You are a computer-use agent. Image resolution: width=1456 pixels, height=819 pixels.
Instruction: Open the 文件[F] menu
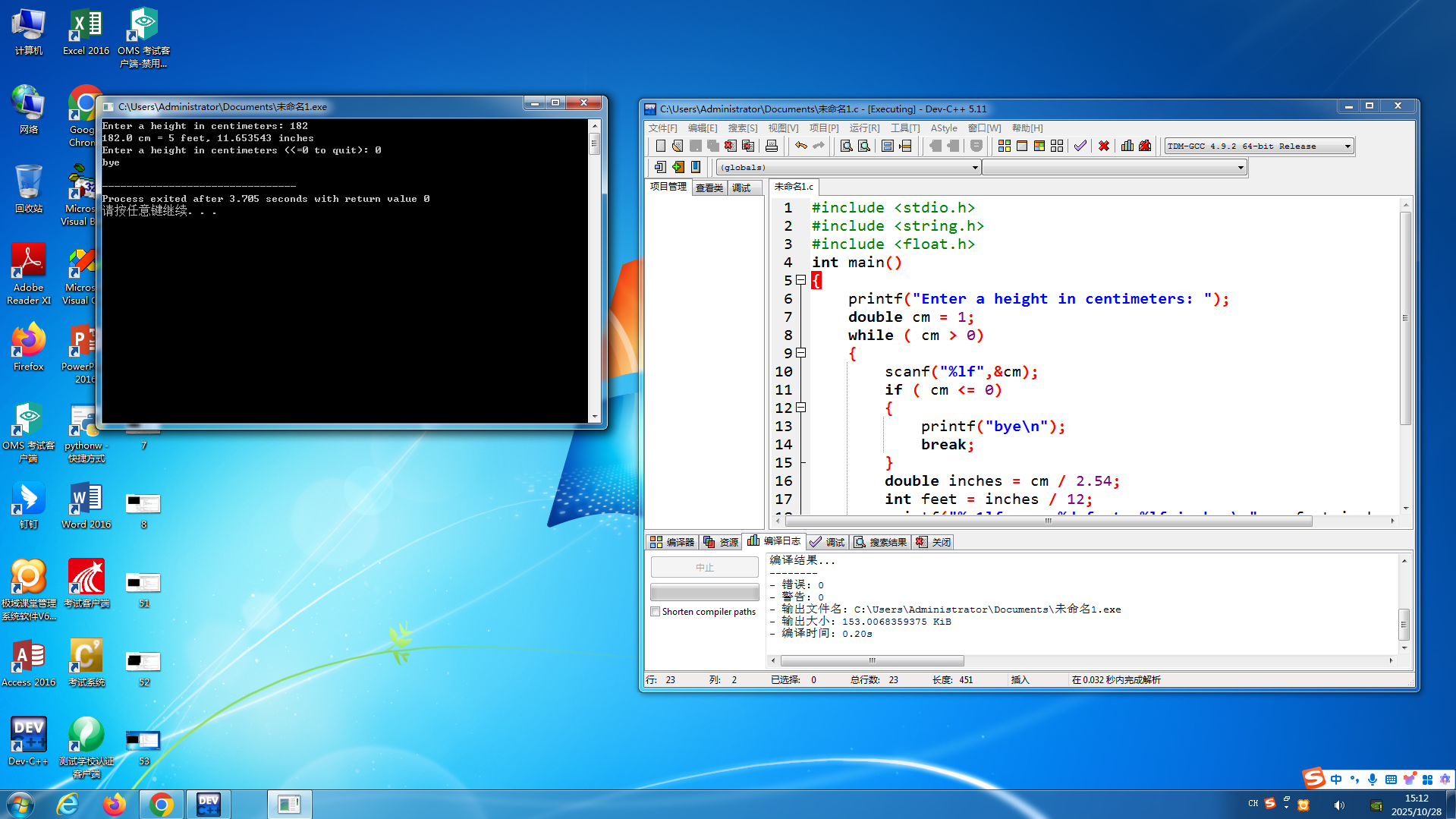(662, 128)
